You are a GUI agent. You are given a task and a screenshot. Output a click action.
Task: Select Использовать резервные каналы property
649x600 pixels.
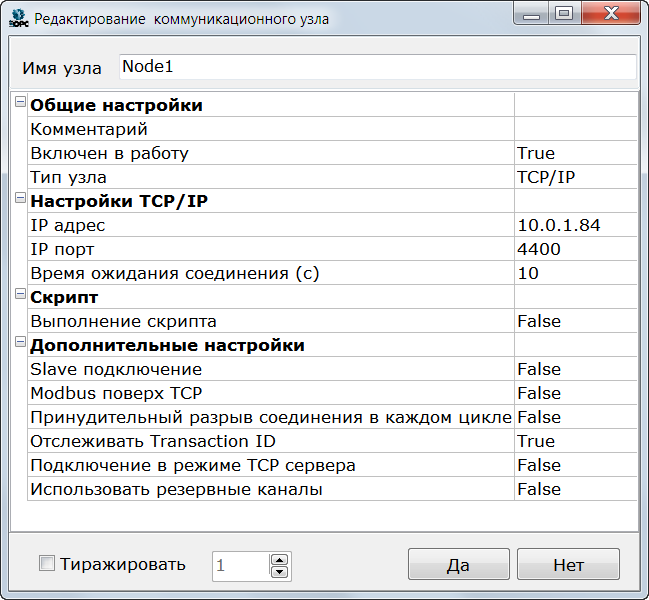tap(271, 489)
